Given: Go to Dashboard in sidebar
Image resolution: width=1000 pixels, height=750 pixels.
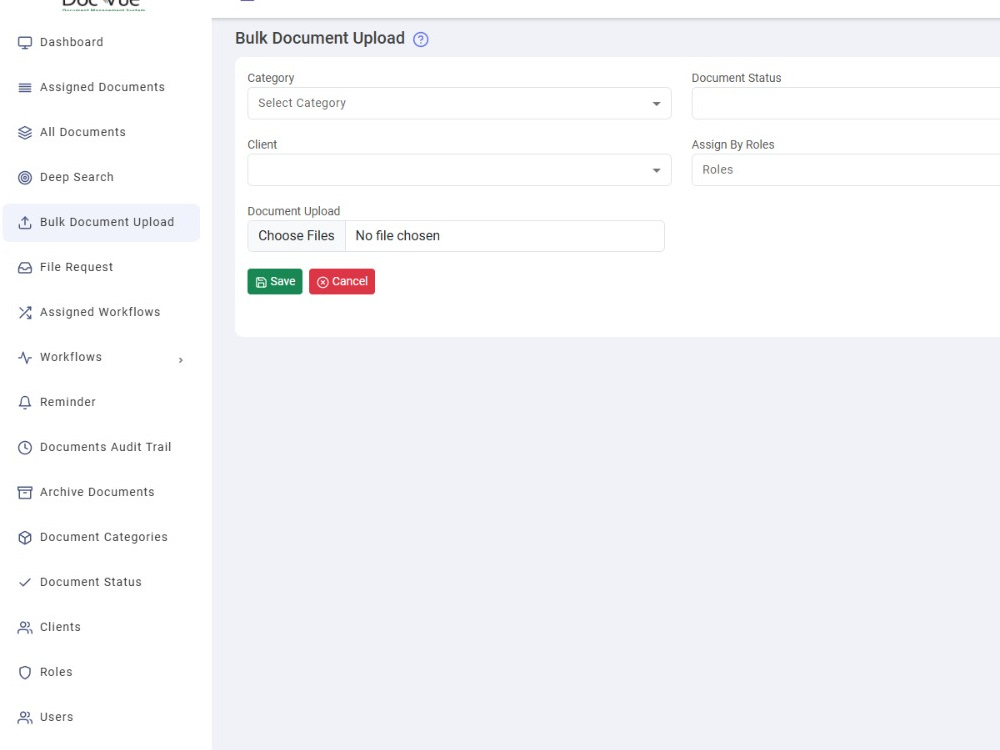Looking at the screenshot, I should tap(71, 42).
